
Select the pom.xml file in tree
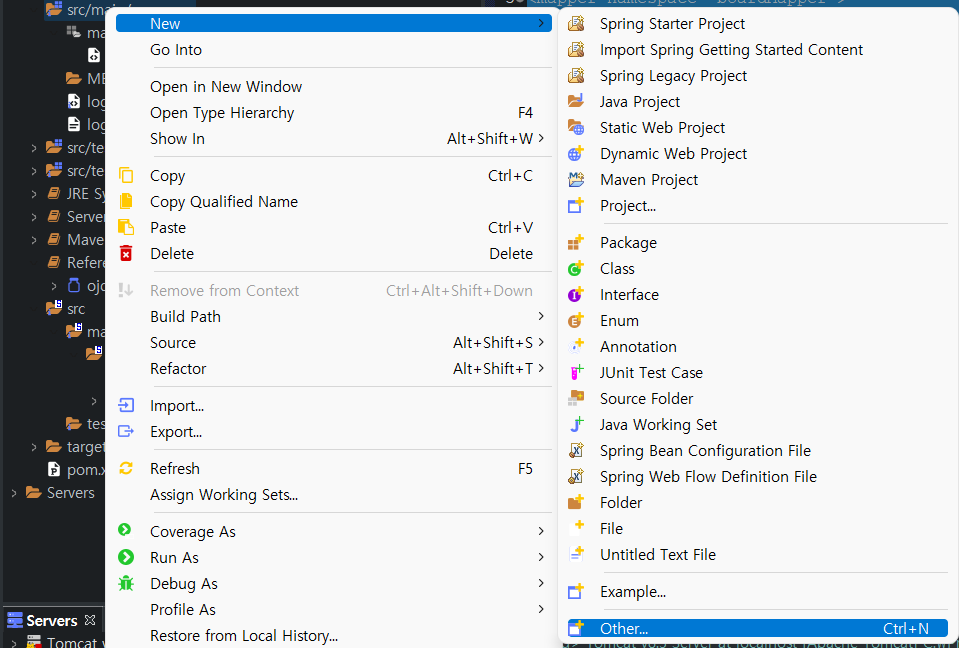coord(76,469)
